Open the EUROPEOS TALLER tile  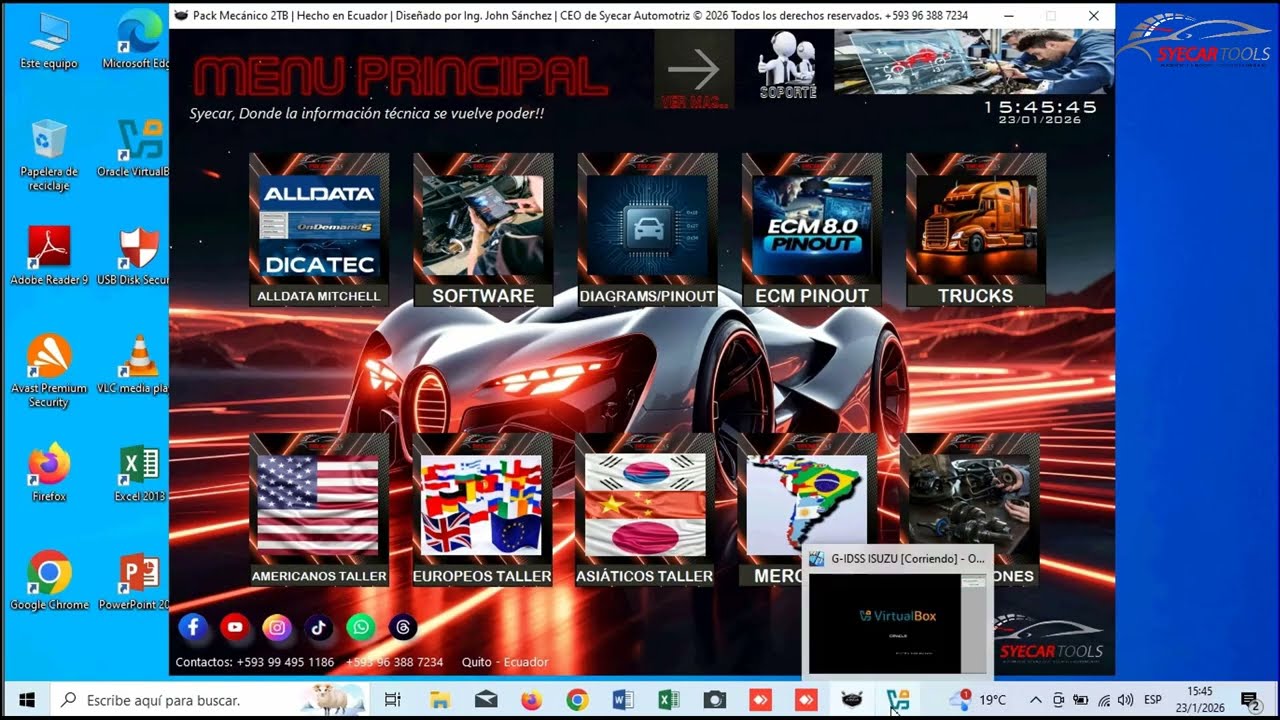coord(482,510)
